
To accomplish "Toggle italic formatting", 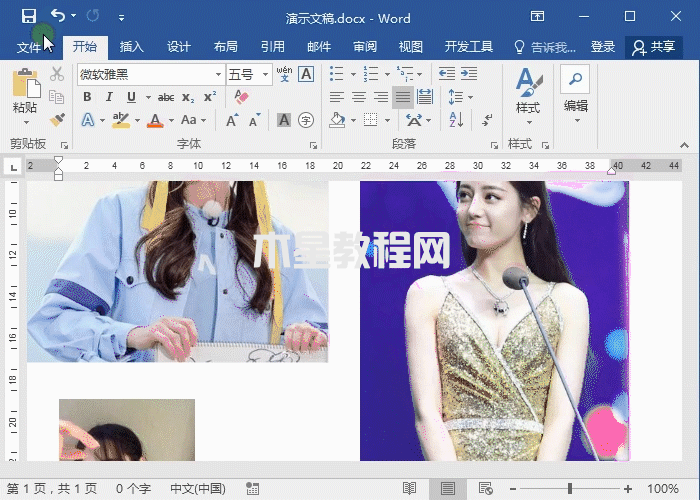I will click(109, 97).
